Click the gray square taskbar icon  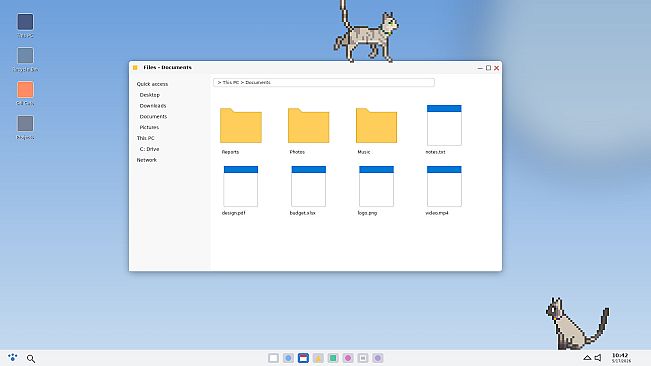click(363, 358)
